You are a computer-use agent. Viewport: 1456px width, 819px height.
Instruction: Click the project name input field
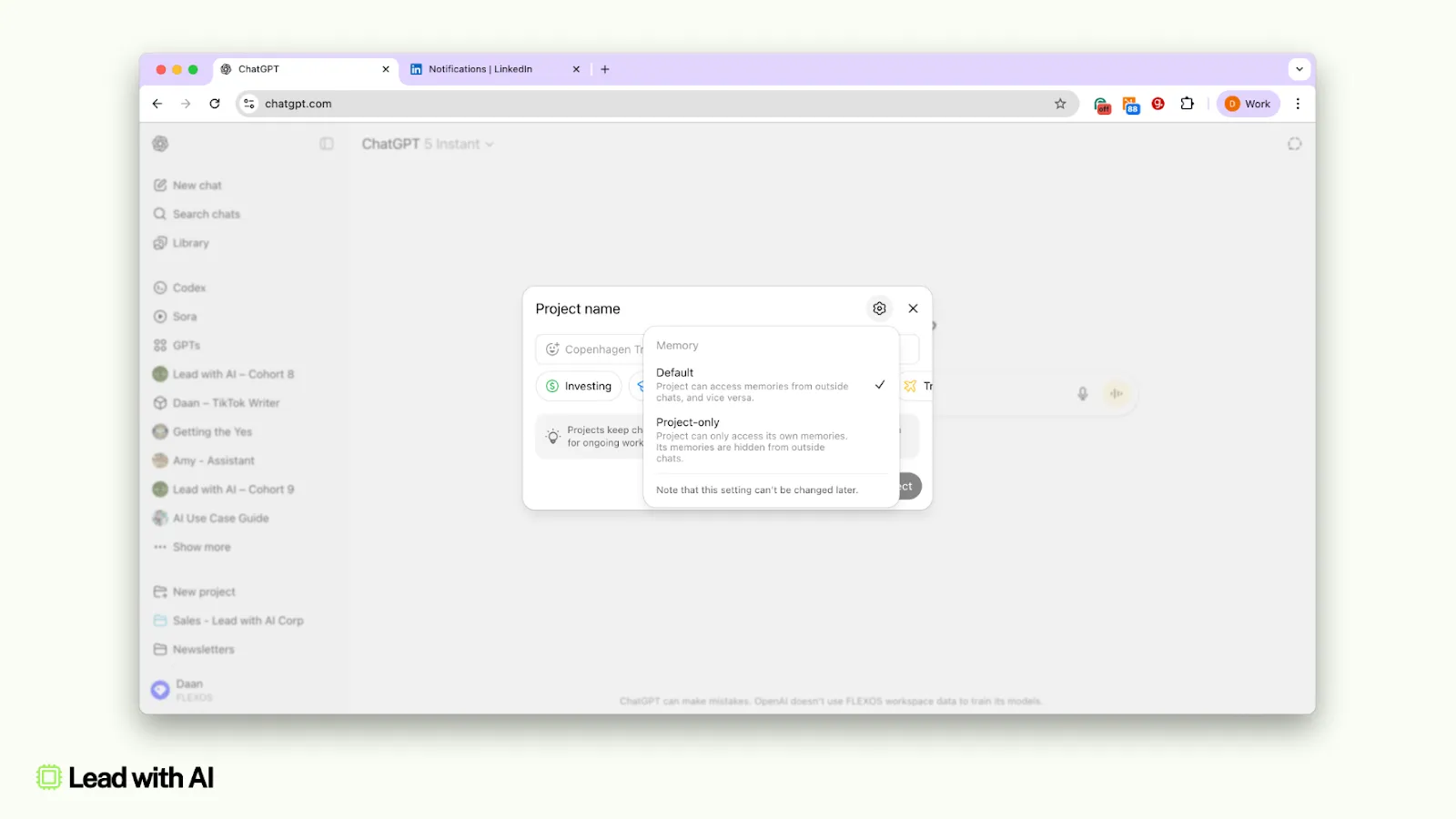click(727, 349)
